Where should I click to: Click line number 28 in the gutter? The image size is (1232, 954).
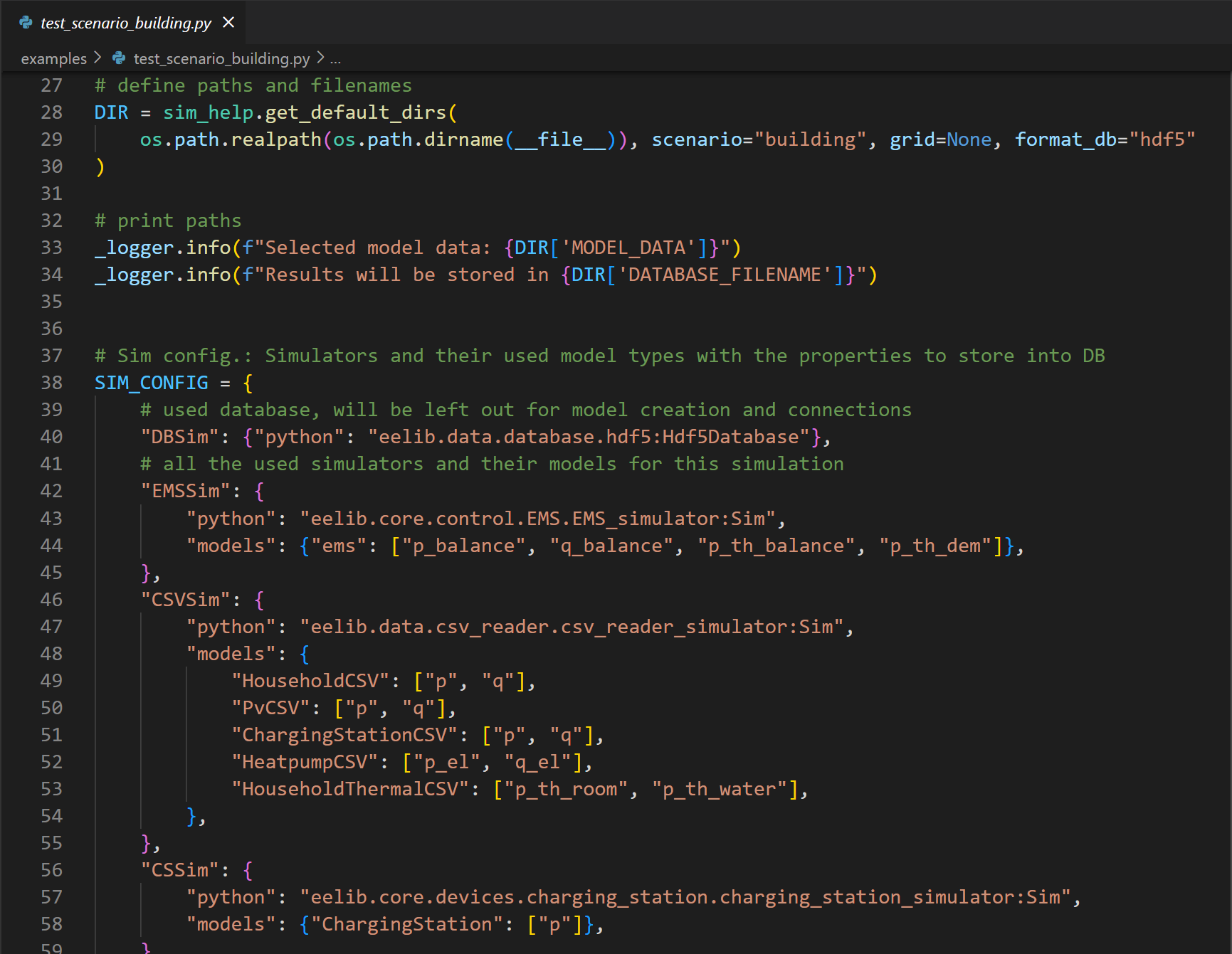(51, 112)
